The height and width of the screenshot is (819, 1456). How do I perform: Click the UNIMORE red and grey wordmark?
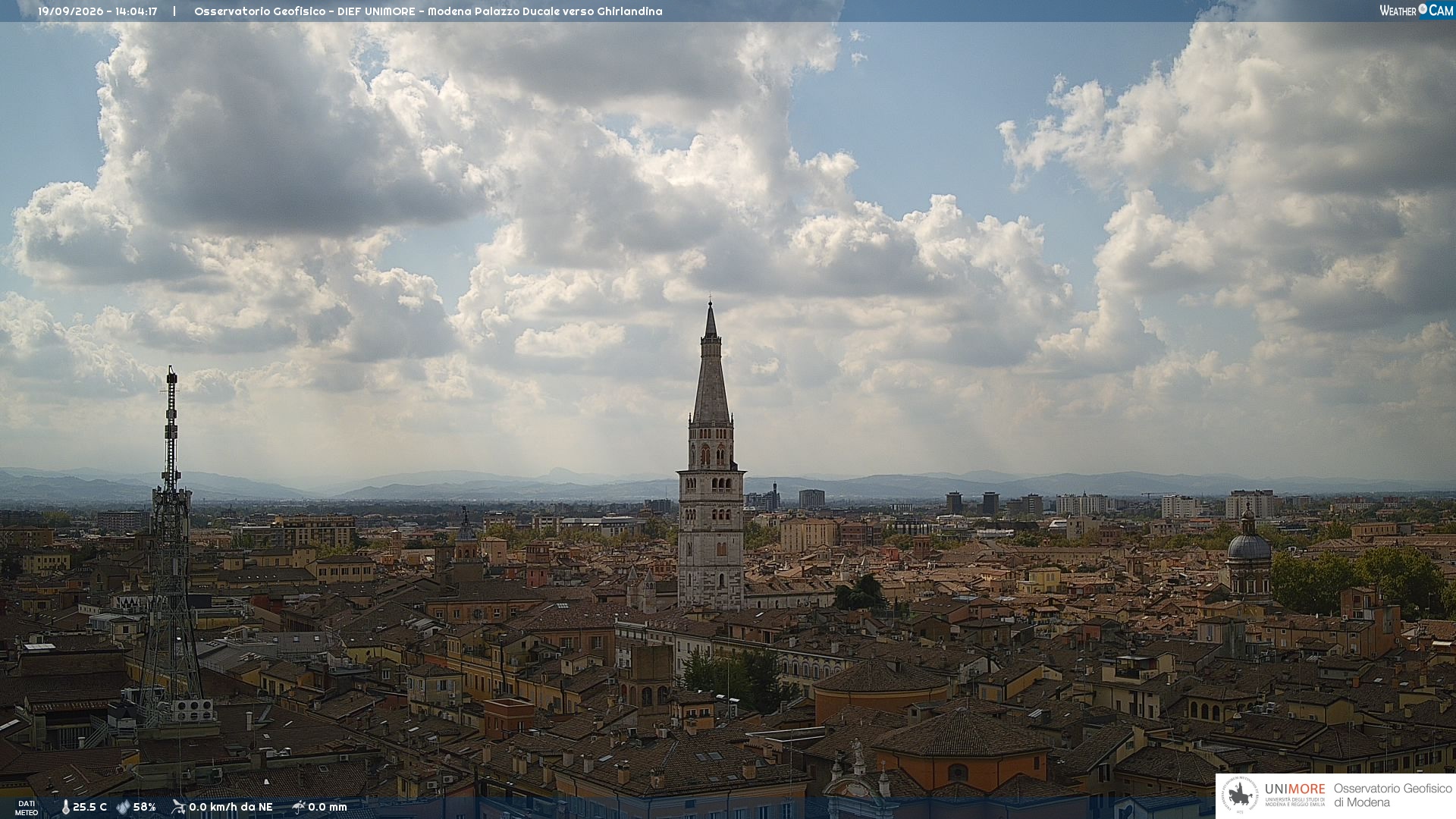coord(1295,789)
